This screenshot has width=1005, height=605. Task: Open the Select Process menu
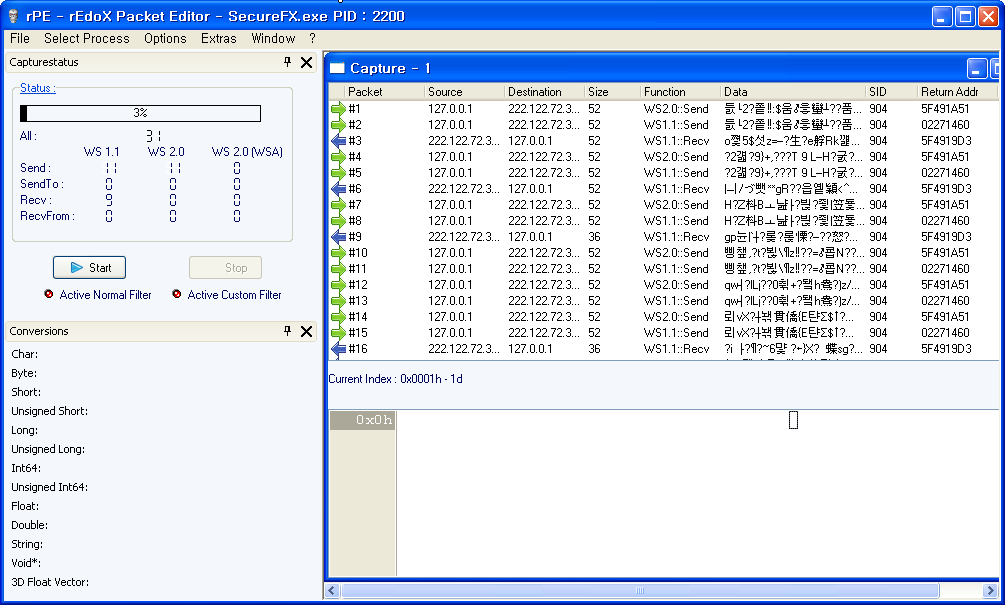(x=87, y=38)
